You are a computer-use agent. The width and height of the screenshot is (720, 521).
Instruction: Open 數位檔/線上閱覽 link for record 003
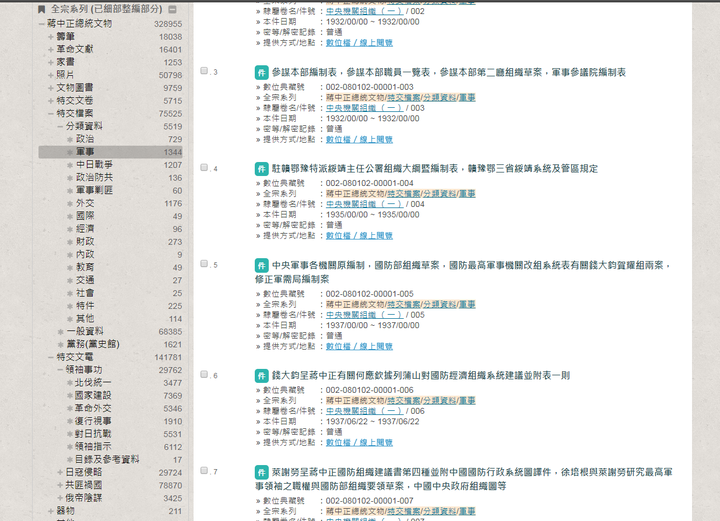coord(360,140)
